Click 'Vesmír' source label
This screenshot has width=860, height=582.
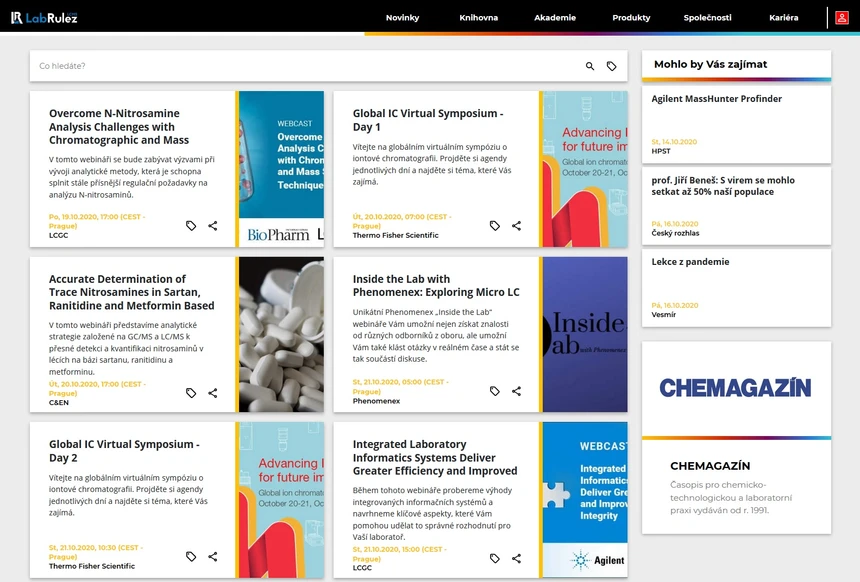(x=664, y=315)
